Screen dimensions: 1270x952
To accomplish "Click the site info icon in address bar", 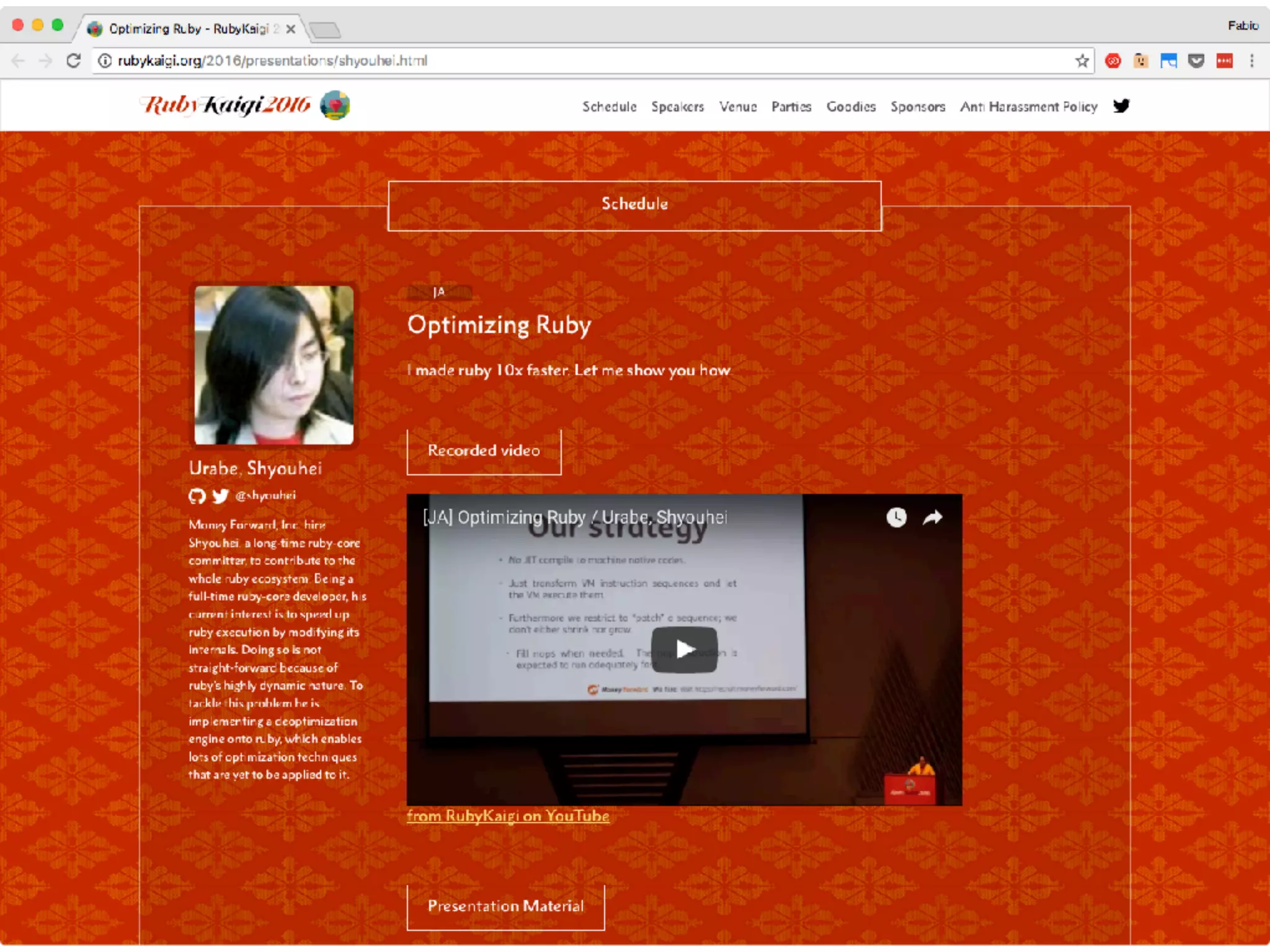I will click(x=105, y=61).
